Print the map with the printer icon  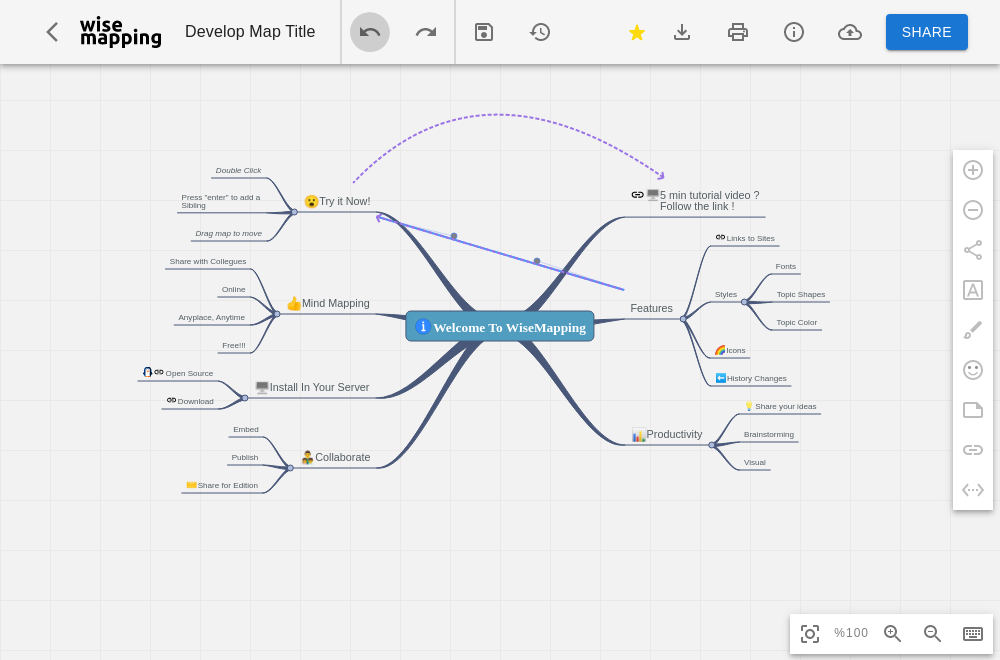738,32
